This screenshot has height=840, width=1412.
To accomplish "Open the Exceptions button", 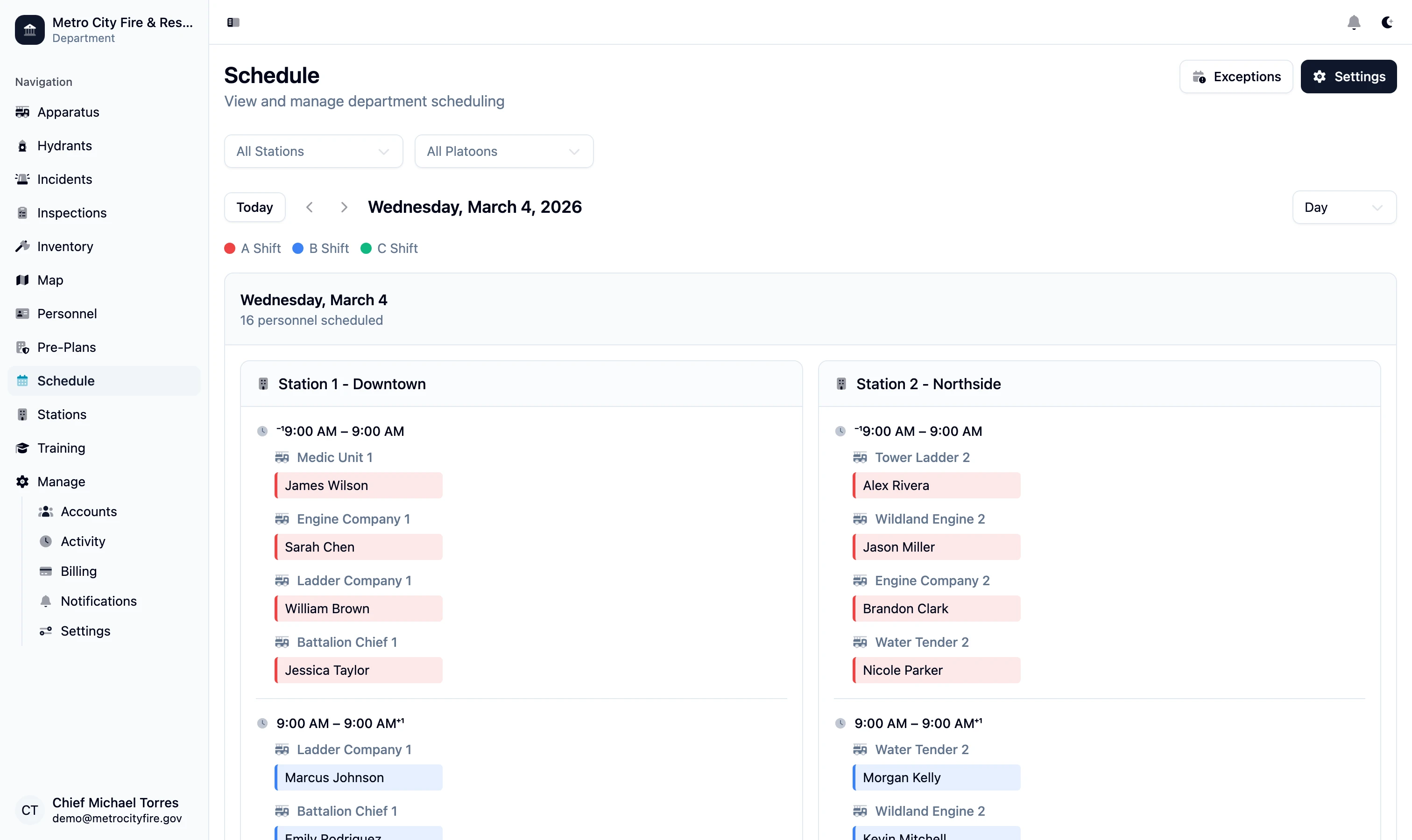I will 1236,77.
